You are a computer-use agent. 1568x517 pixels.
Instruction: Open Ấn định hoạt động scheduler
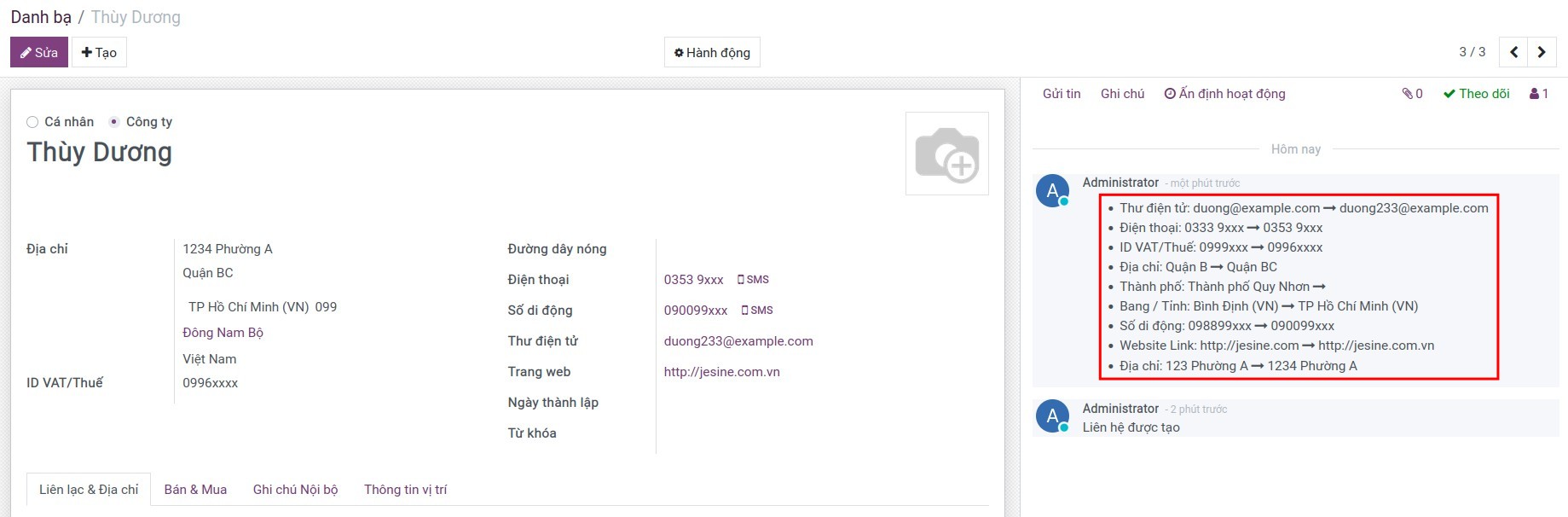point(1224,94)
